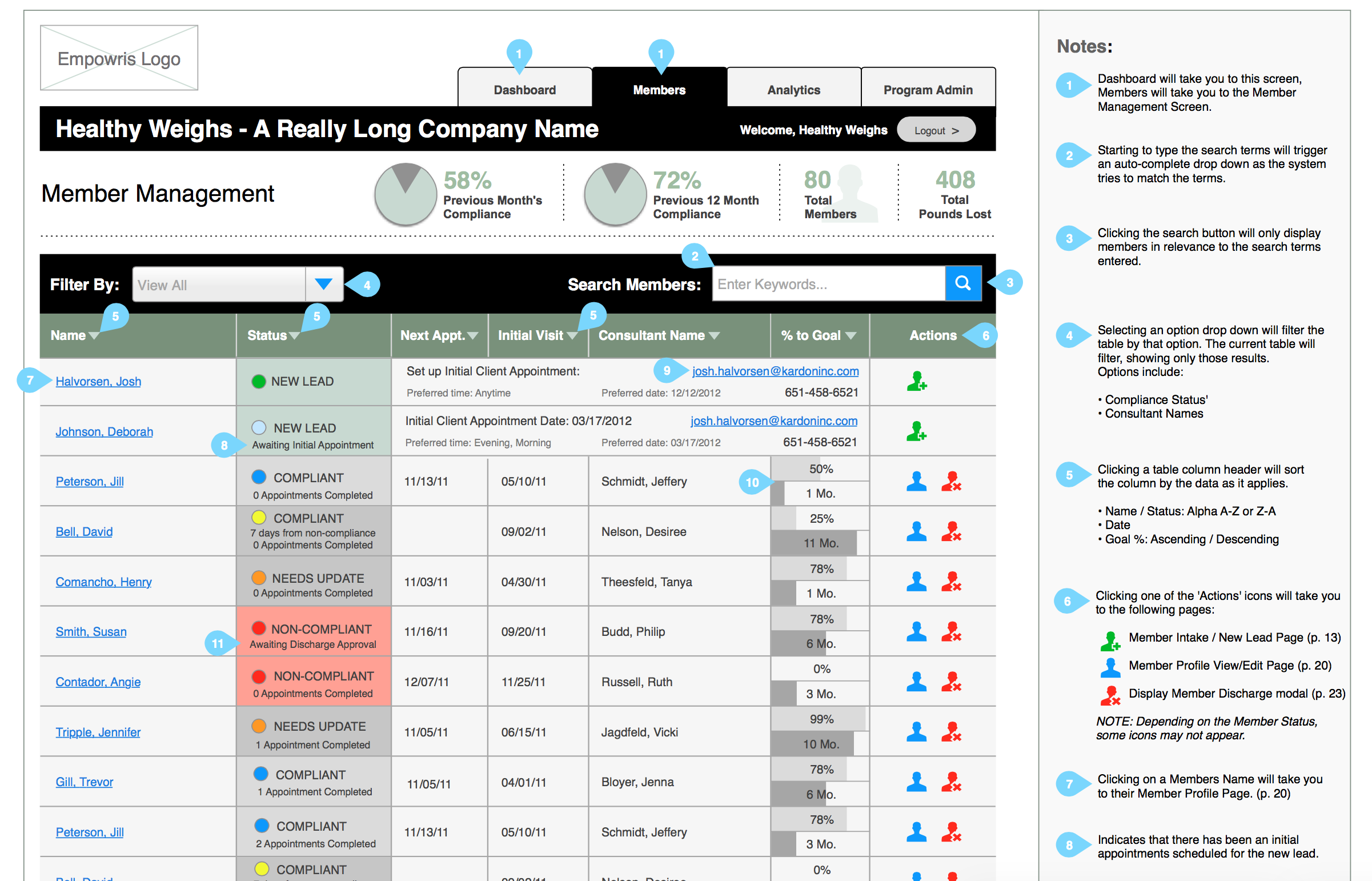Click discharge icon in Nelson, Desiree row
The image size is (1372, 881).
(x=951, y=531)
